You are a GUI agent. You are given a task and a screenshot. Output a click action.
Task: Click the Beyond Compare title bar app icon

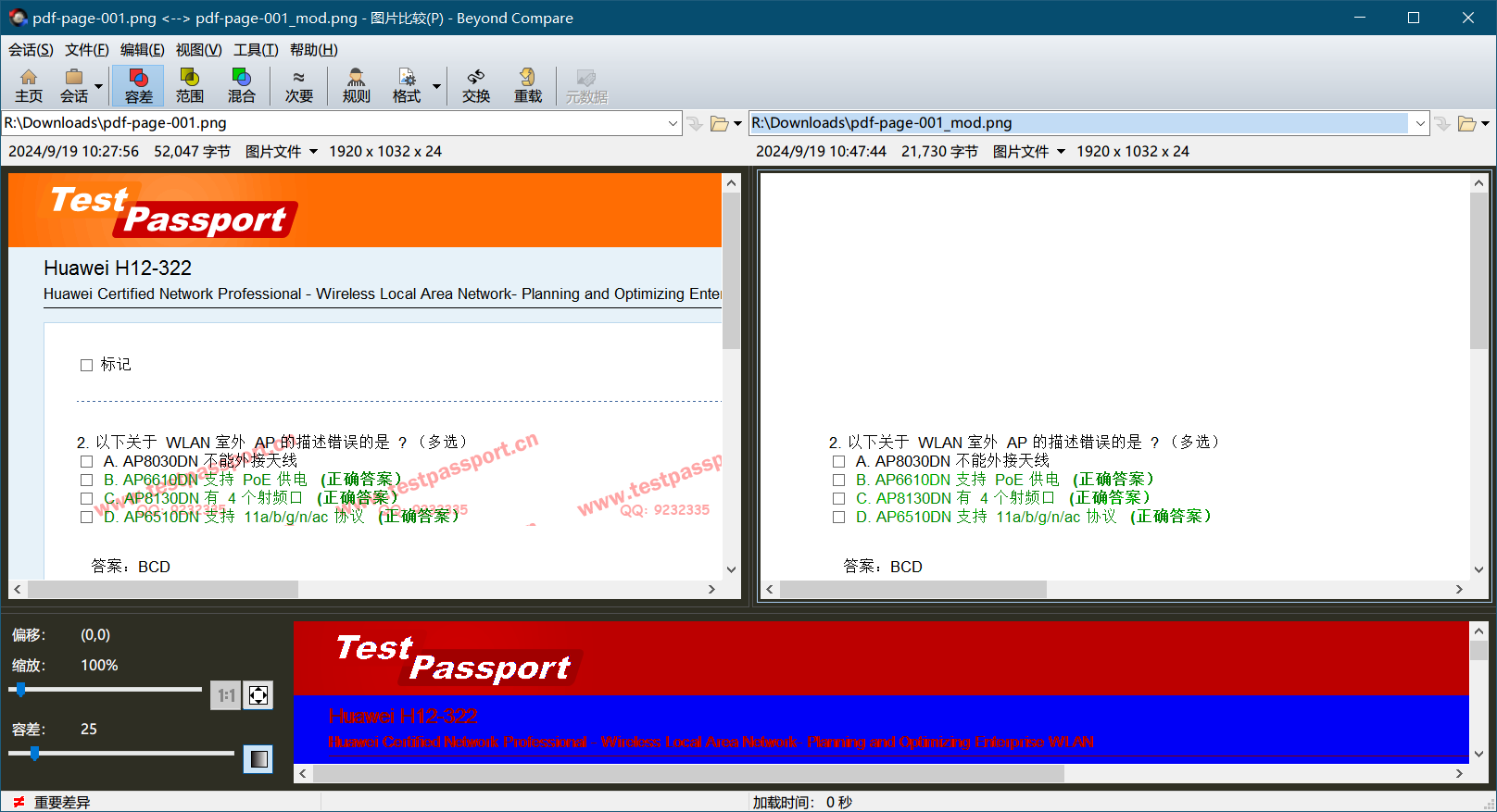18,18
